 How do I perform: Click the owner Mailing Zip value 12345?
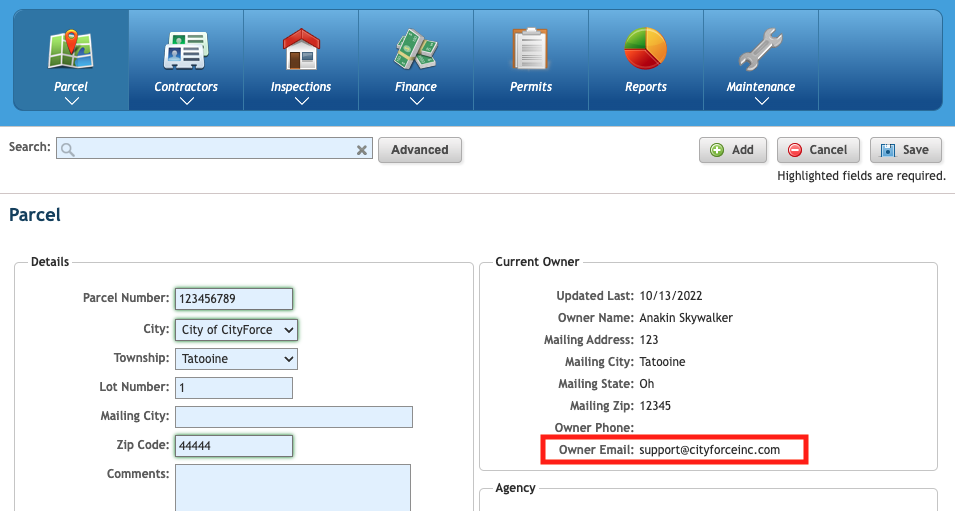(x=655, y=406)
